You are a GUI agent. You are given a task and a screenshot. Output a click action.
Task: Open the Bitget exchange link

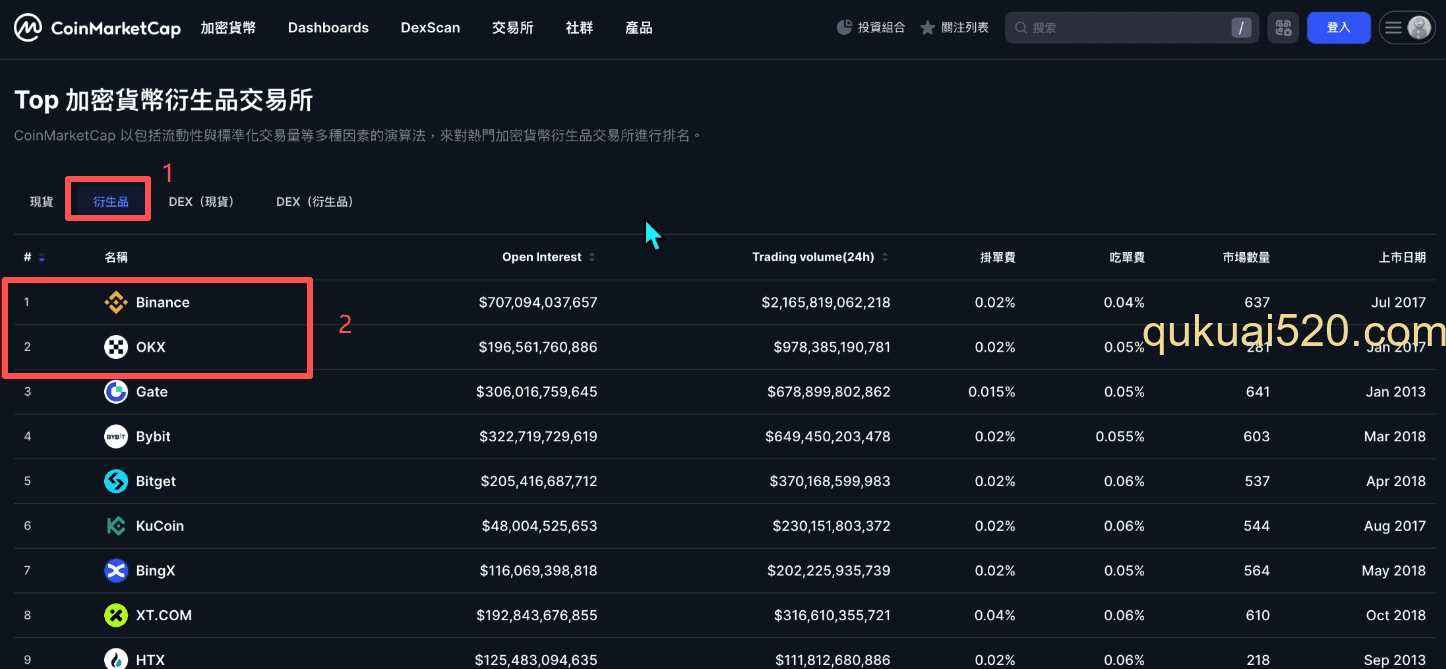pyautogui.click(x=156, y=481)
